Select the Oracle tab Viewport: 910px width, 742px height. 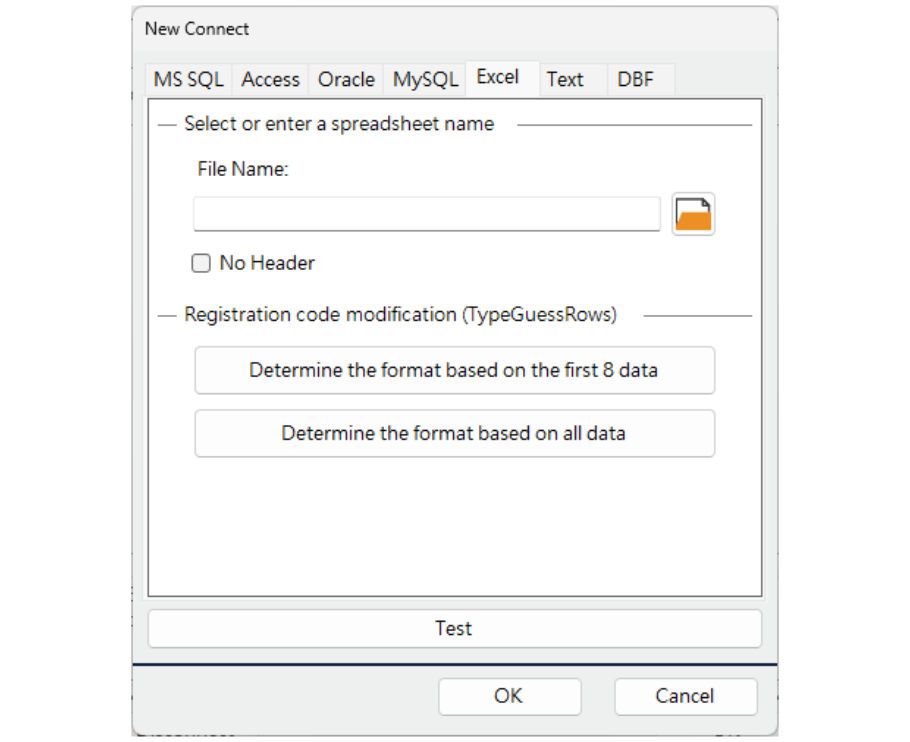point(347,79)
